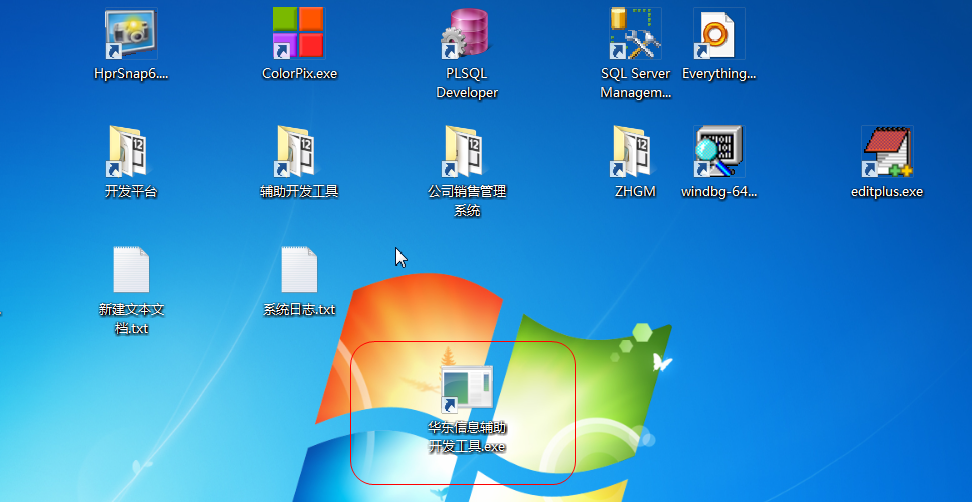Viewport: 972px width, 502px height.
Task: Click the "windbg-64..." label text
Action: 720,192
